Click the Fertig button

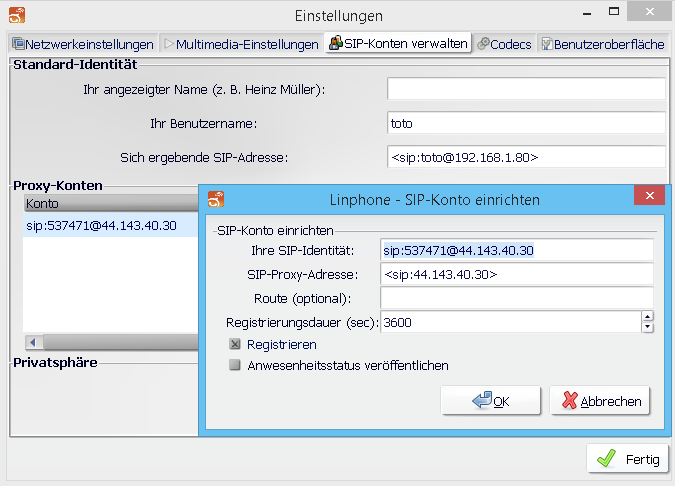(x=628, y=459)
